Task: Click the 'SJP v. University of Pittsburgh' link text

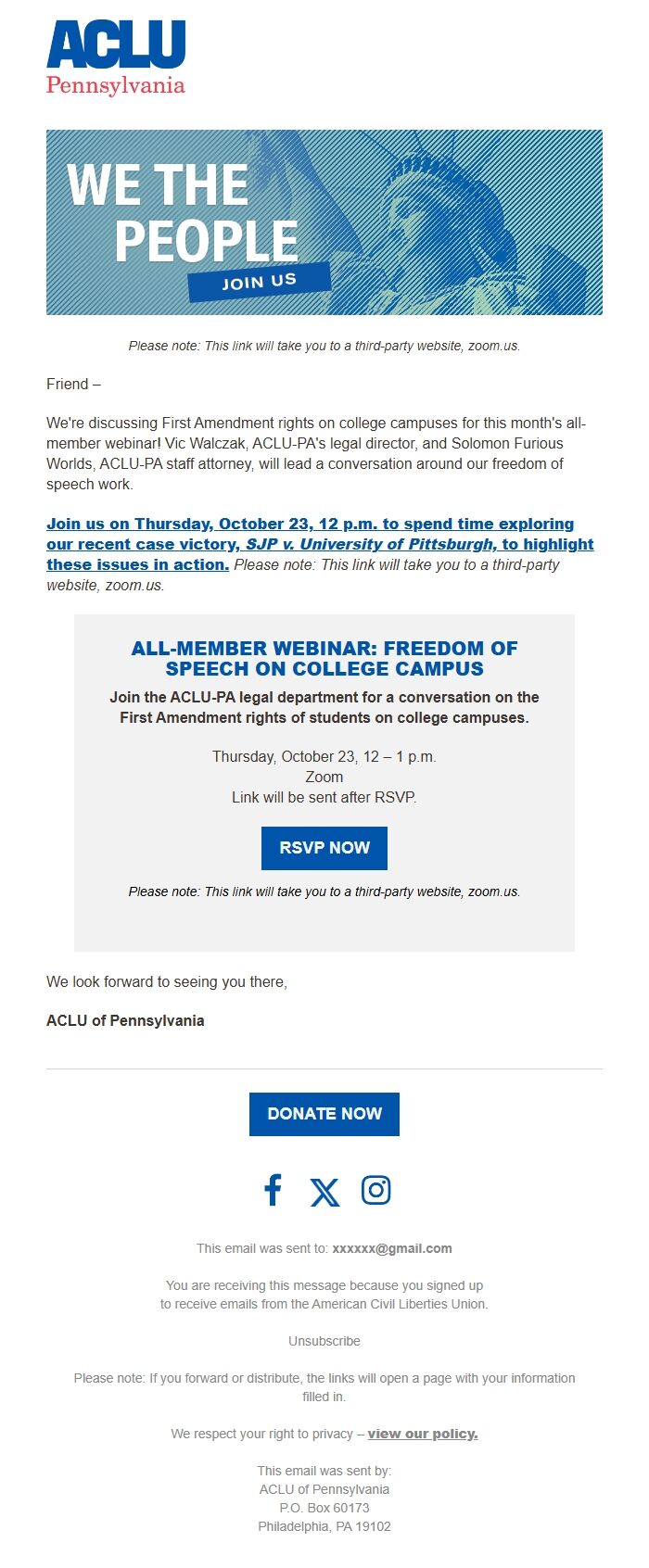Action: coord(370,545)
